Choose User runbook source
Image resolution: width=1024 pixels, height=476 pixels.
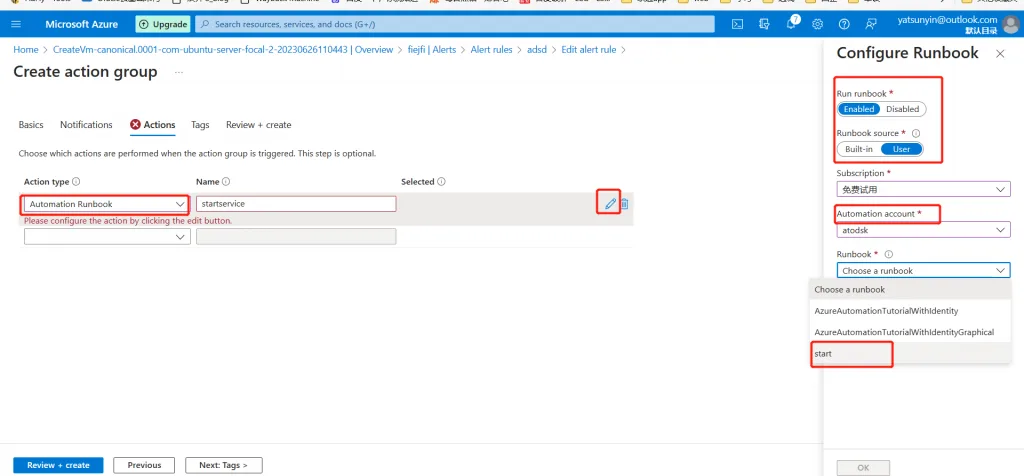click(901, 149)
